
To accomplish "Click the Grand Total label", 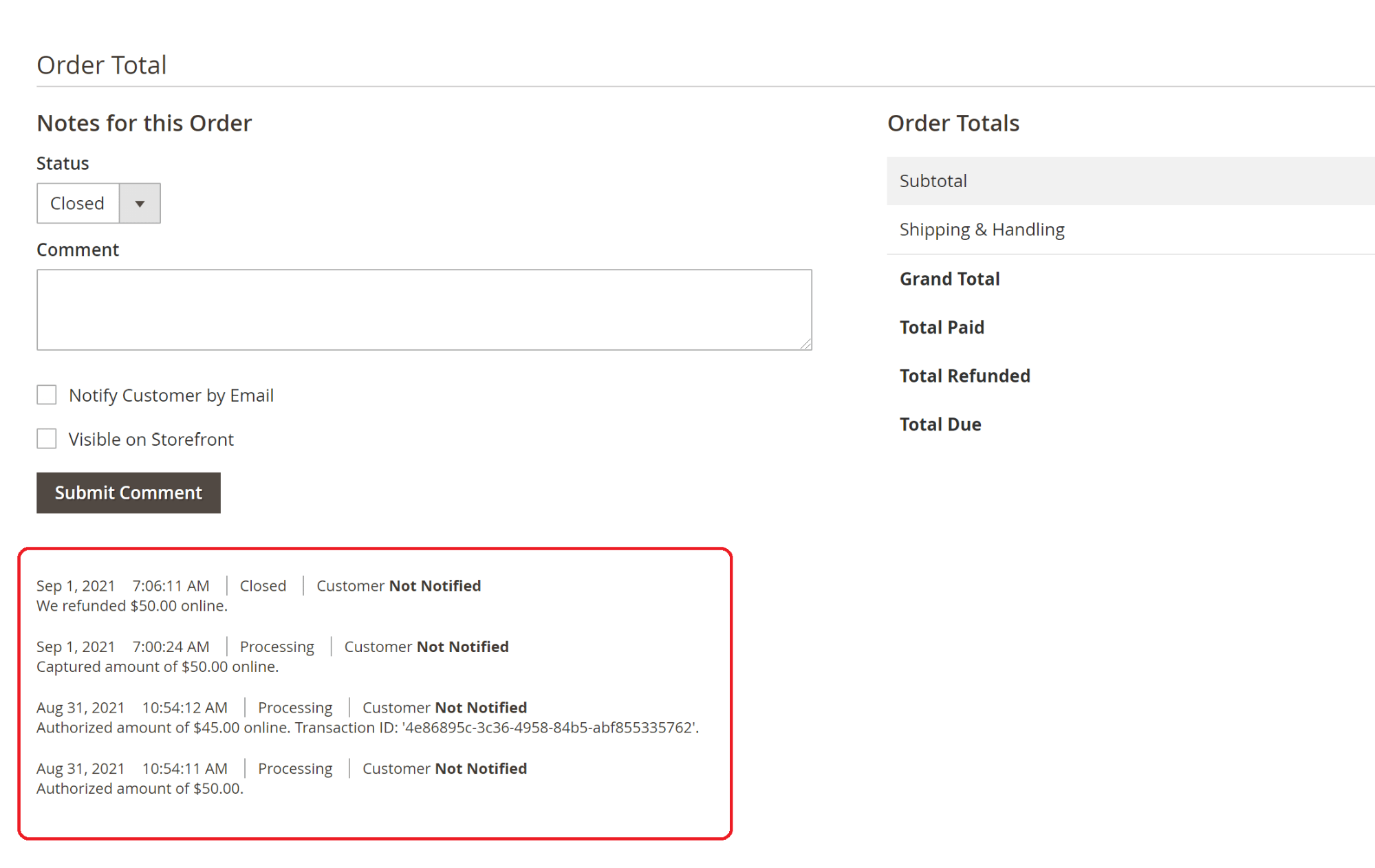I will pos(949,279).
